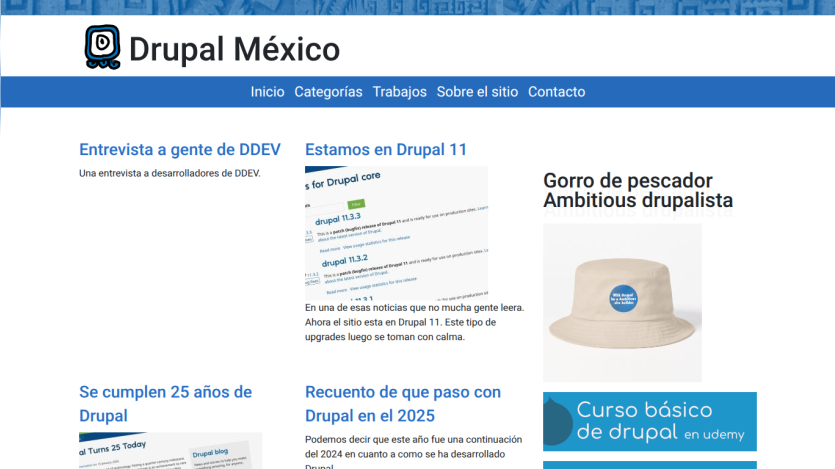This screenshot has width=835, height=469.
Task: Open the Curso básico de drupal en udemy banner
Action: click(650, 422)
